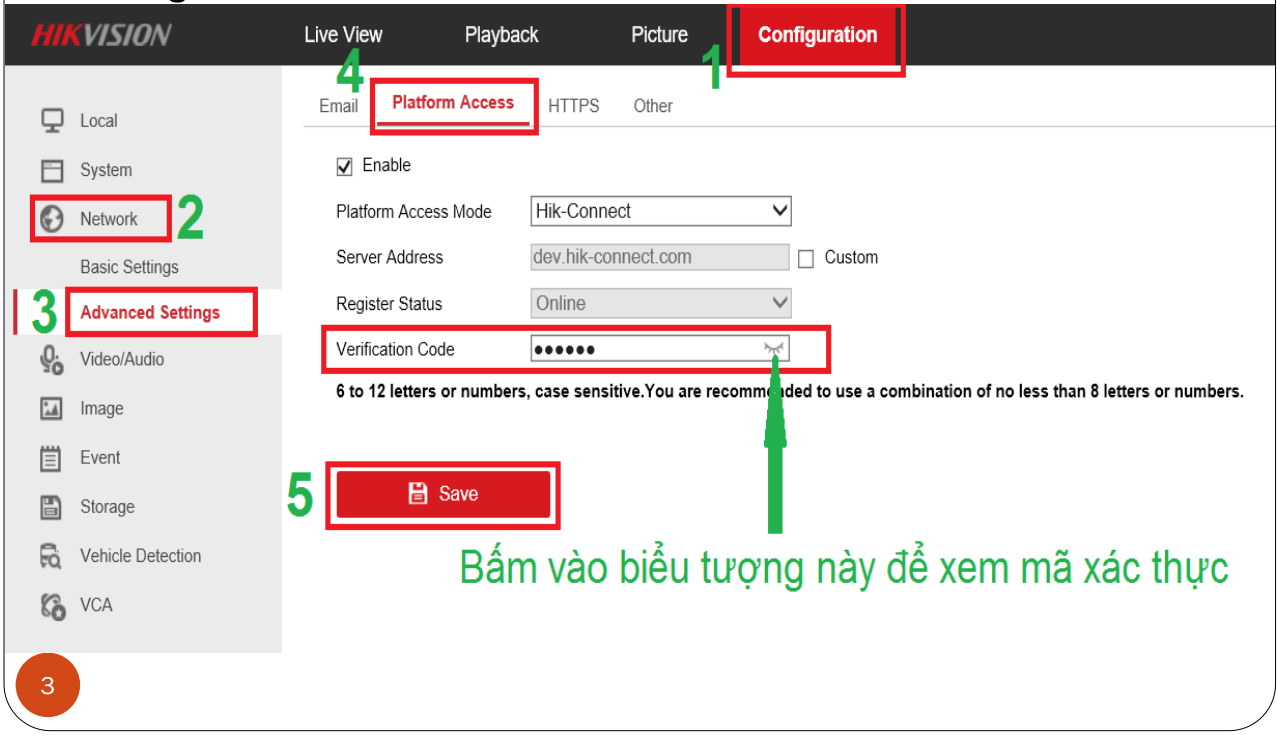Switch to the Live View tab
The image size is (1277, 736).
(343, 35)
